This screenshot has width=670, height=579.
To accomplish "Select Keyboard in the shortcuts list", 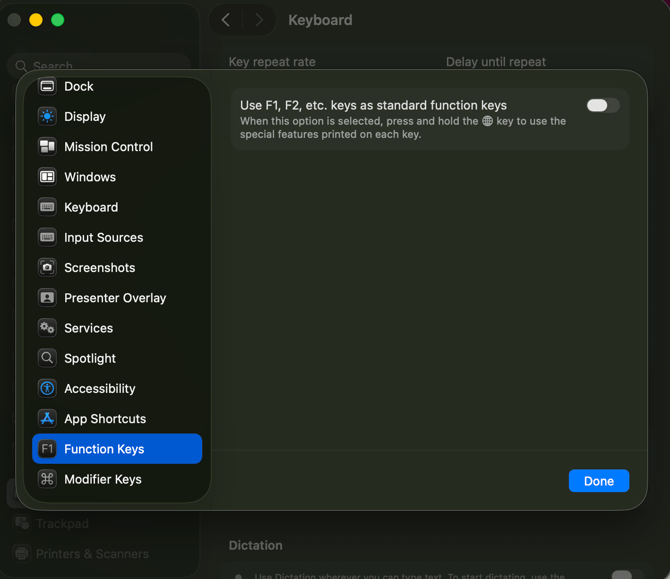I will [x=91, y=207].
